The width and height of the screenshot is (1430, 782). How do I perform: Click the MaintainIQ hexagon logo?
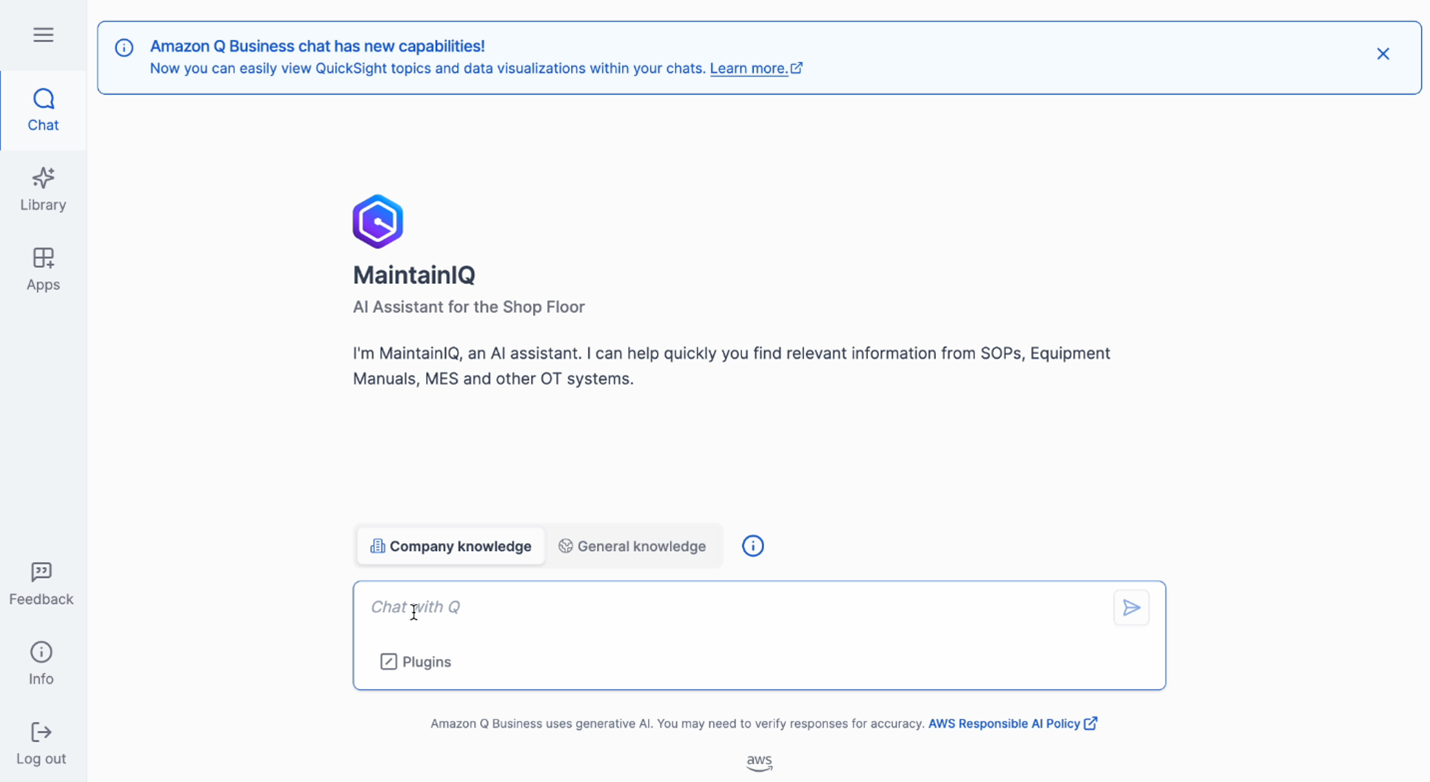point(378,221)
